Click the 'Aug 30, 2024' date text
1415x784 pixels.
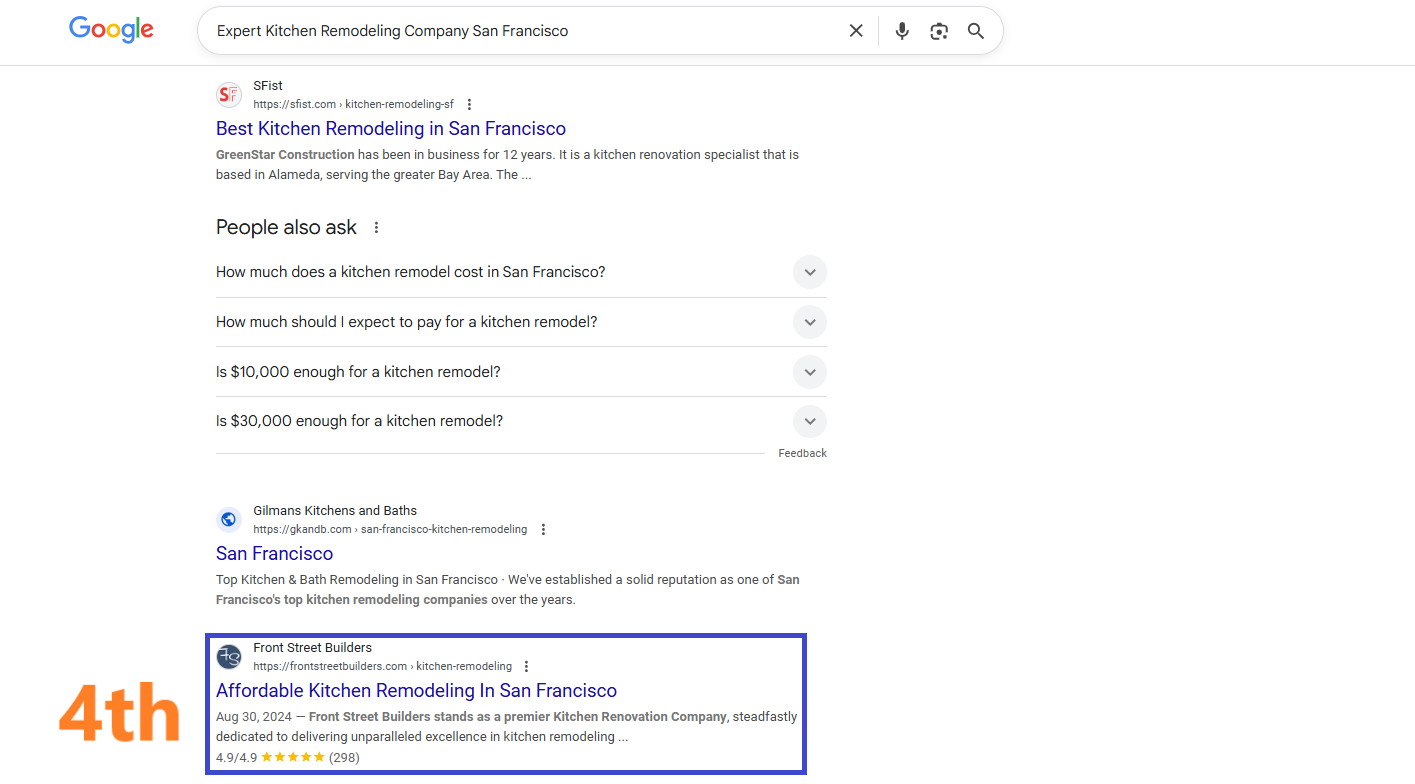(x=253, y=717)
